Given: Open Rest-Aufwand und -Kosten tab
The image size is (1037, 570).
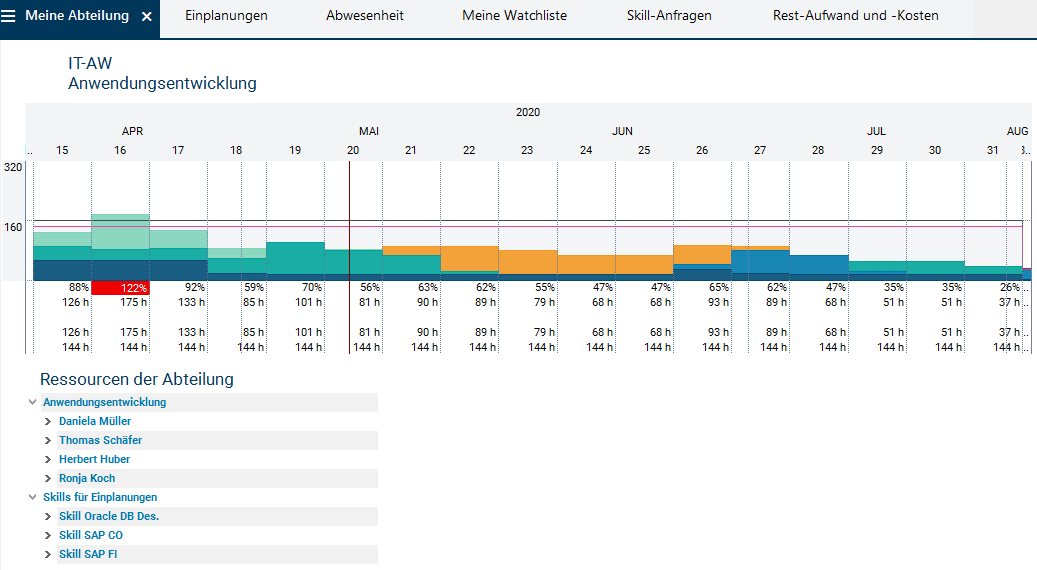Looking at the screenshot, I should tap(856, 16).
